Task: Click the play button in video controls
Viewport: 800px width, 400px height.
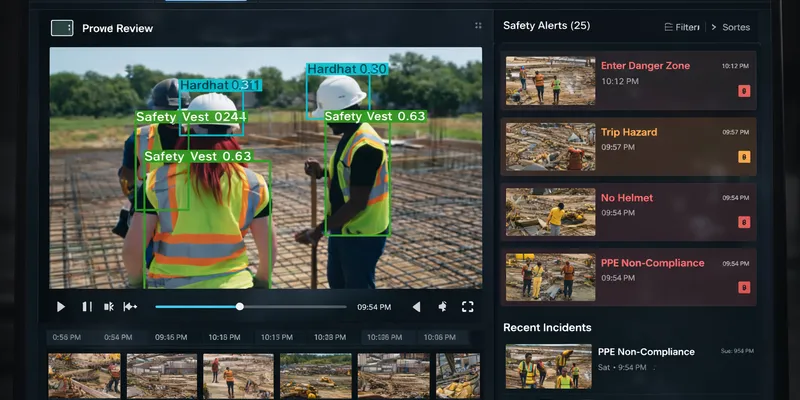Action: pyautogui.click(x=61, y=307)
